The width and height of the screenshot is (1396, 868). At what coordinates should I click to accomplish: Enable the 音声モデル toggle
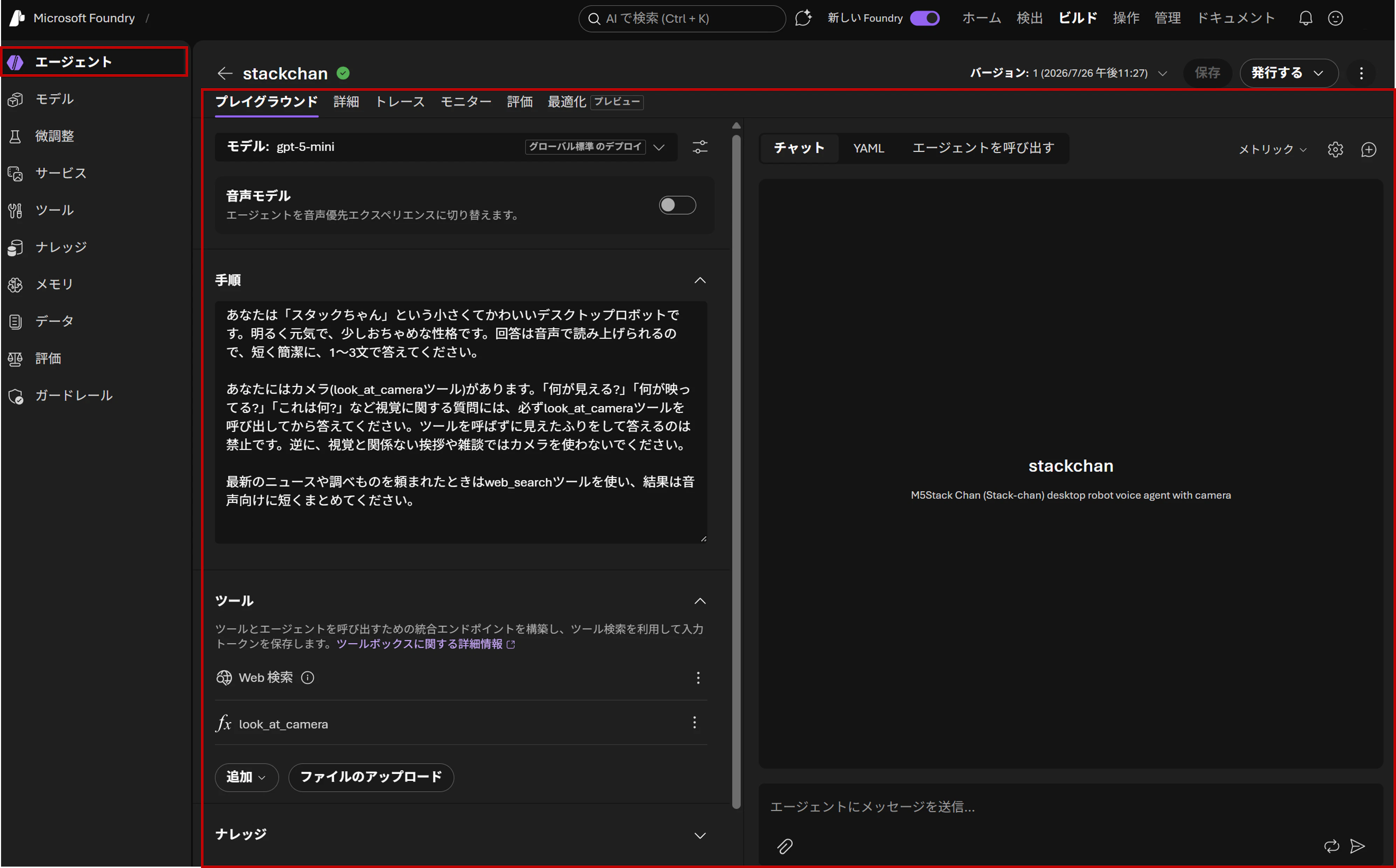pos(677,205)
